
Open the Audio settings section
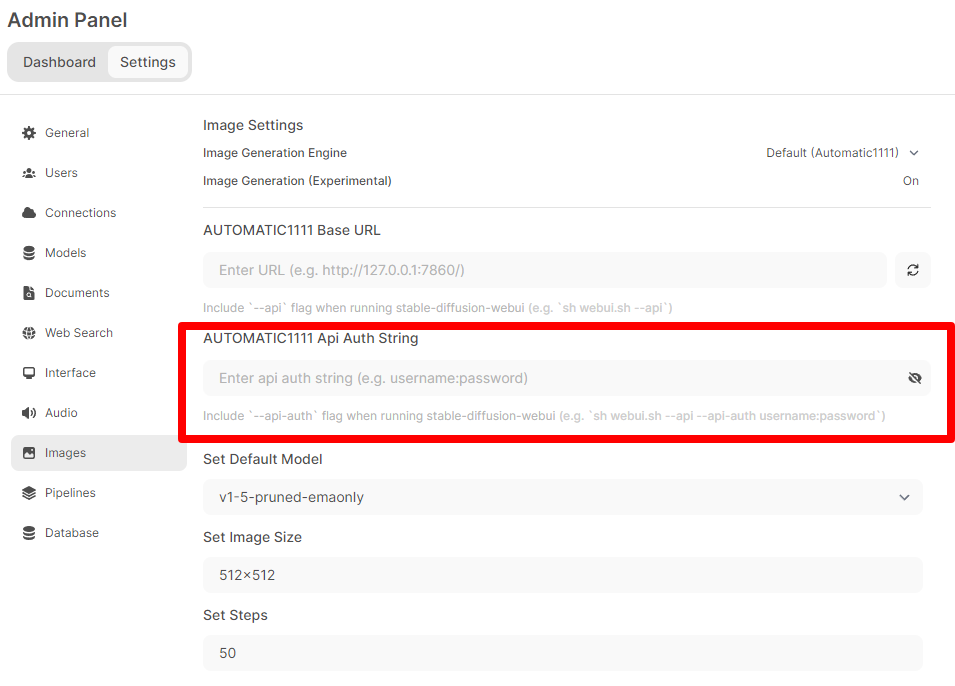tap(99, 413)
